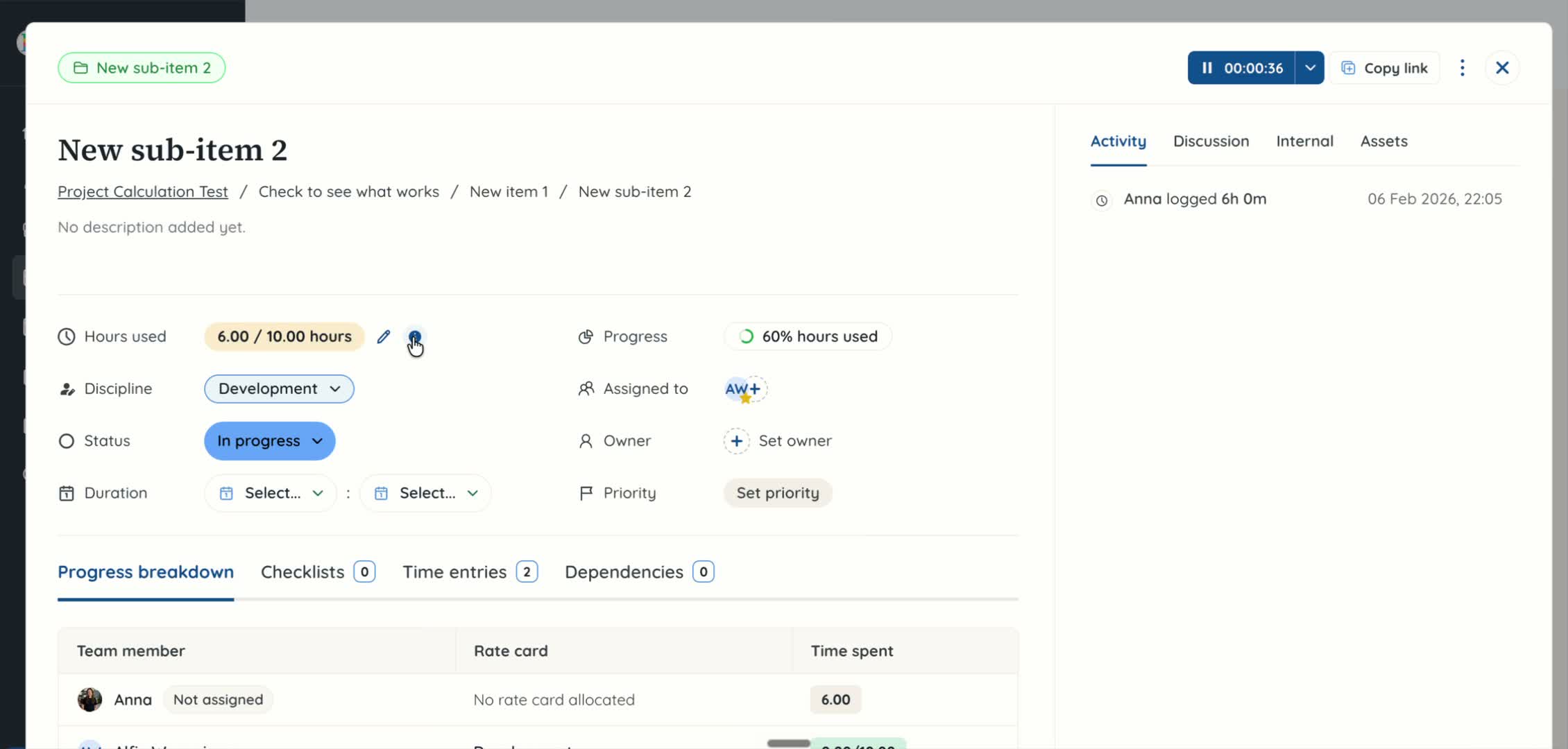Click Anna's avatar in the breakdown table
Viewport: 1568px width, 749px height.
[x=90, y=700]
